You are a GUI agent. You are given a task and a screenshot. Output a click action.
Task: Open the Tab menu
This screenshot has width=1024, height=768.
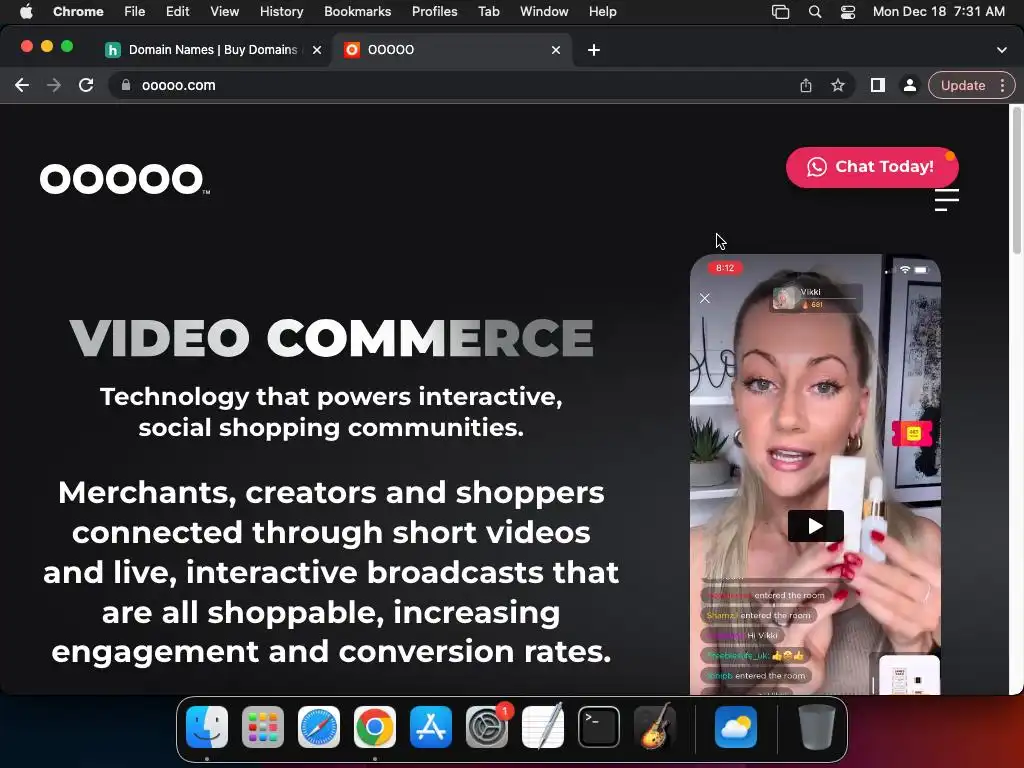(488, 11)
